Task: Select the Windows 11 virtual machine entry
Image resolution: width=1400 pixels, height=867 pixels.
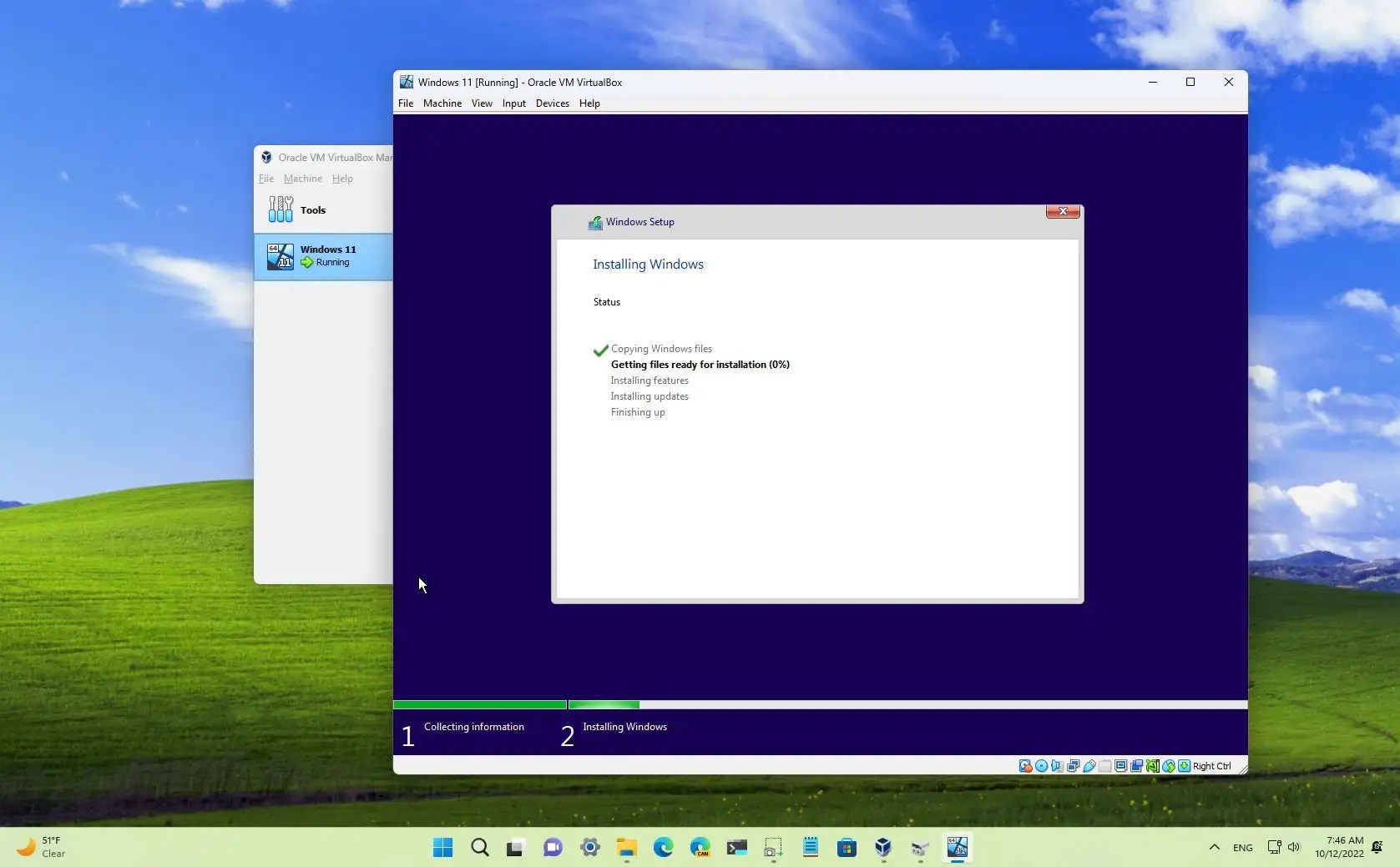Action: coord(328,255)
